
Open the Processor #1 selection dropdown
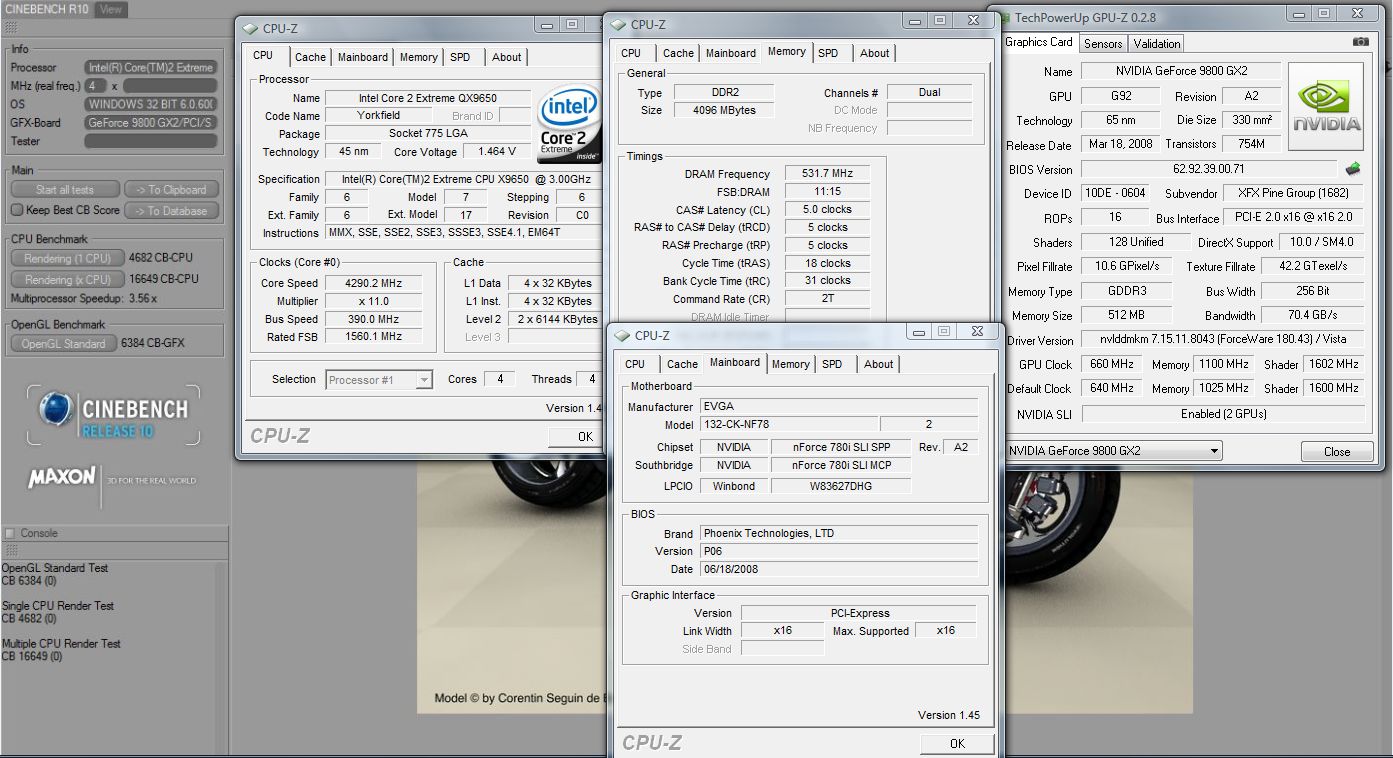pyautogui.click(x=424, y=379)
